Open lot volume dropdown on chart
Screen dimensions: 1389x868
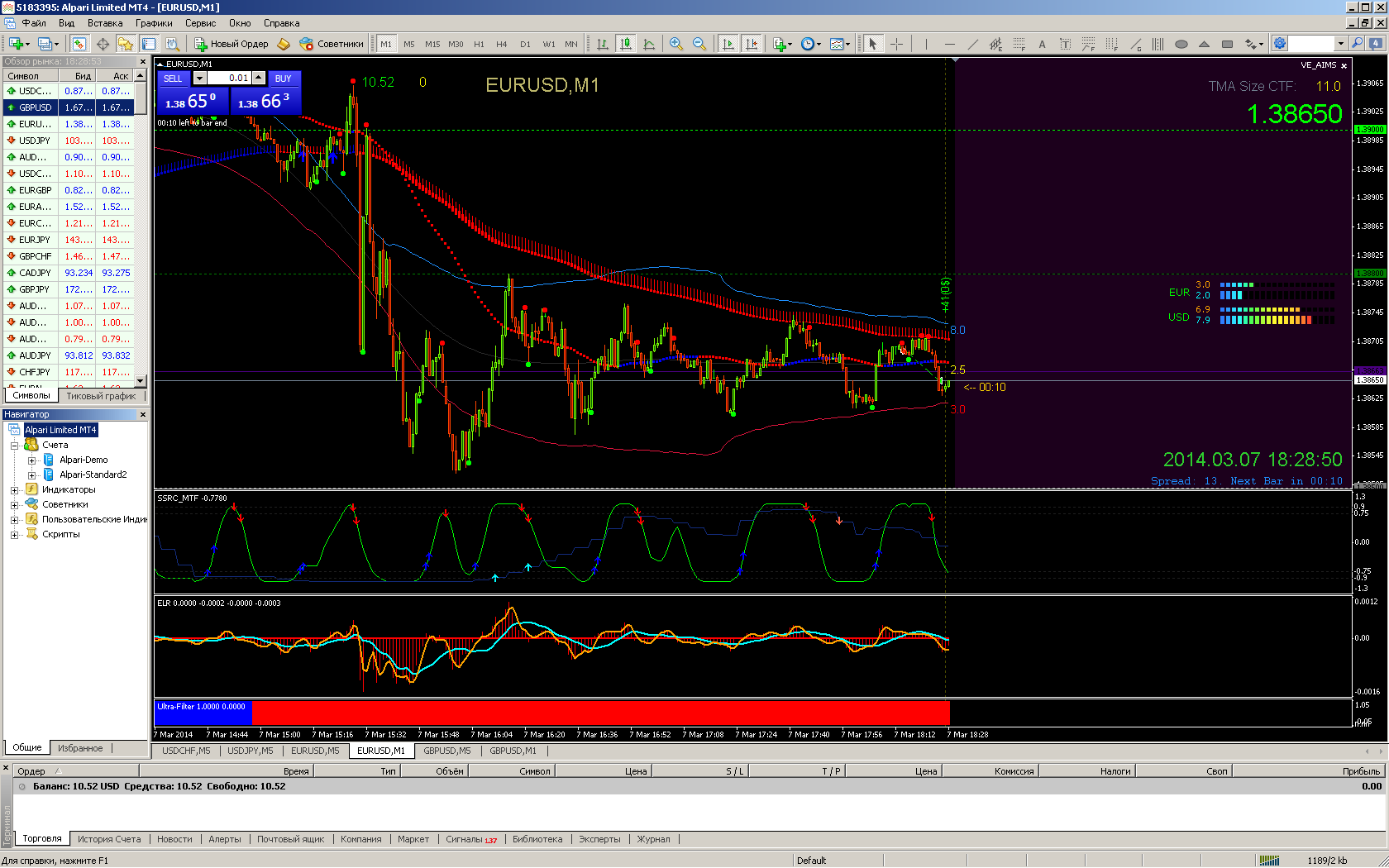point(199,78)
